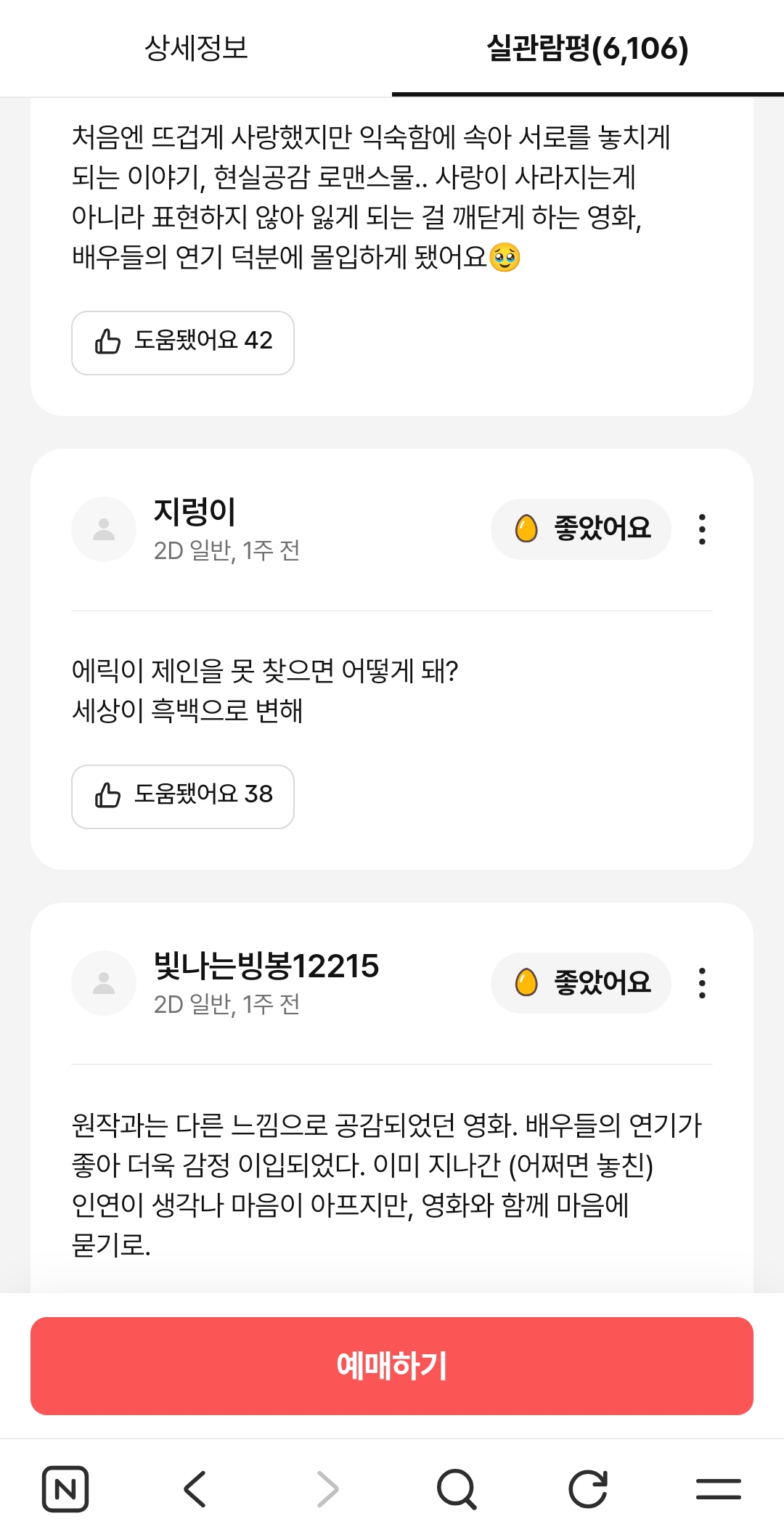Click 좋았어요 badge on 빛나는빙봉12215's review
The width and height of the screenshot is (784, 1540).
[581, 983]
